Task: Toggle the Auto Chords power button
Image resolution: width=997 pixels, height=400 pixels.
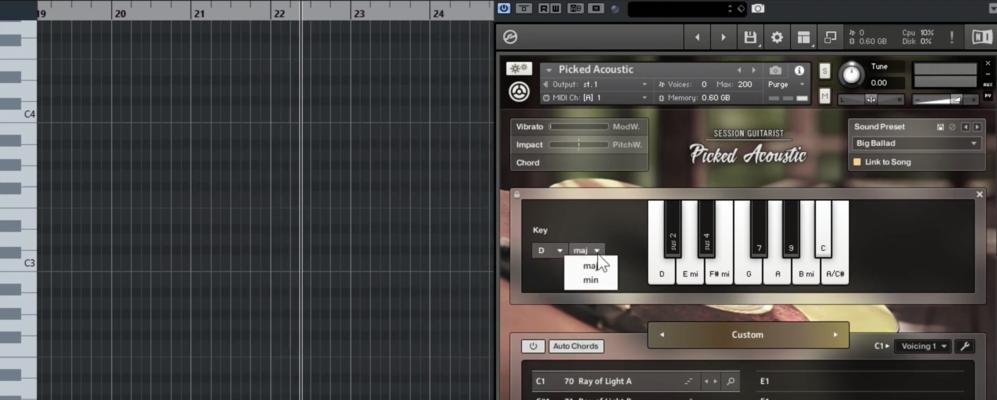Action: [533, 347]
